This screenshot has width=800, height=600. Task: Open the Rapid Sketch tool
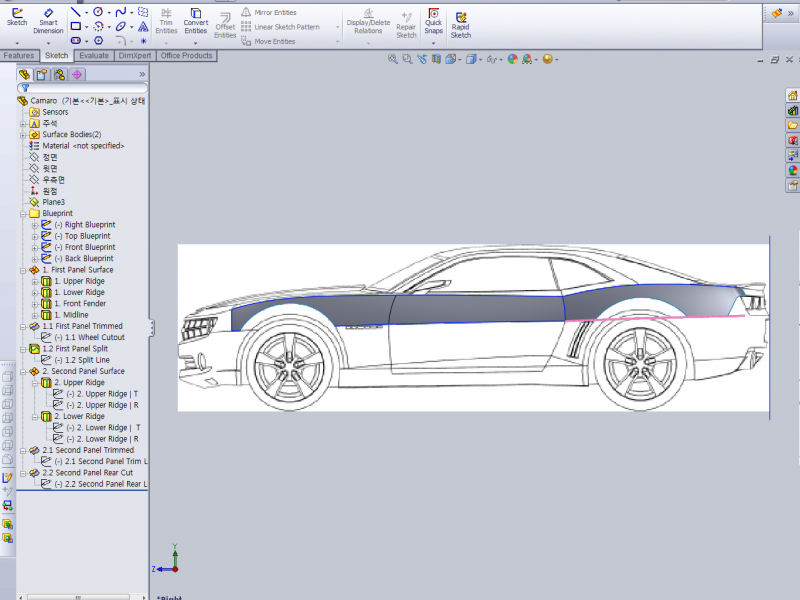(x=460, y=20)
